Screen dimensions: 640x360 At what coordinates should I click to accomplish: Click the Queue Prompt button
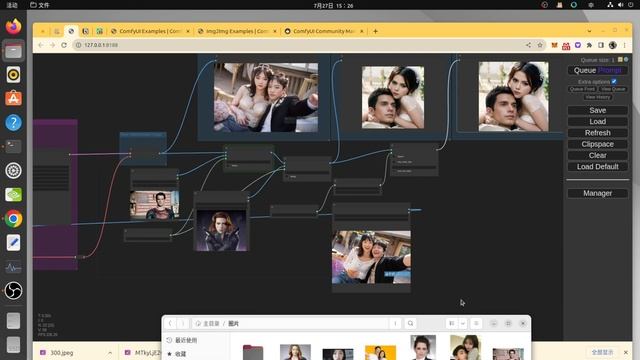[x=598, y=70]
